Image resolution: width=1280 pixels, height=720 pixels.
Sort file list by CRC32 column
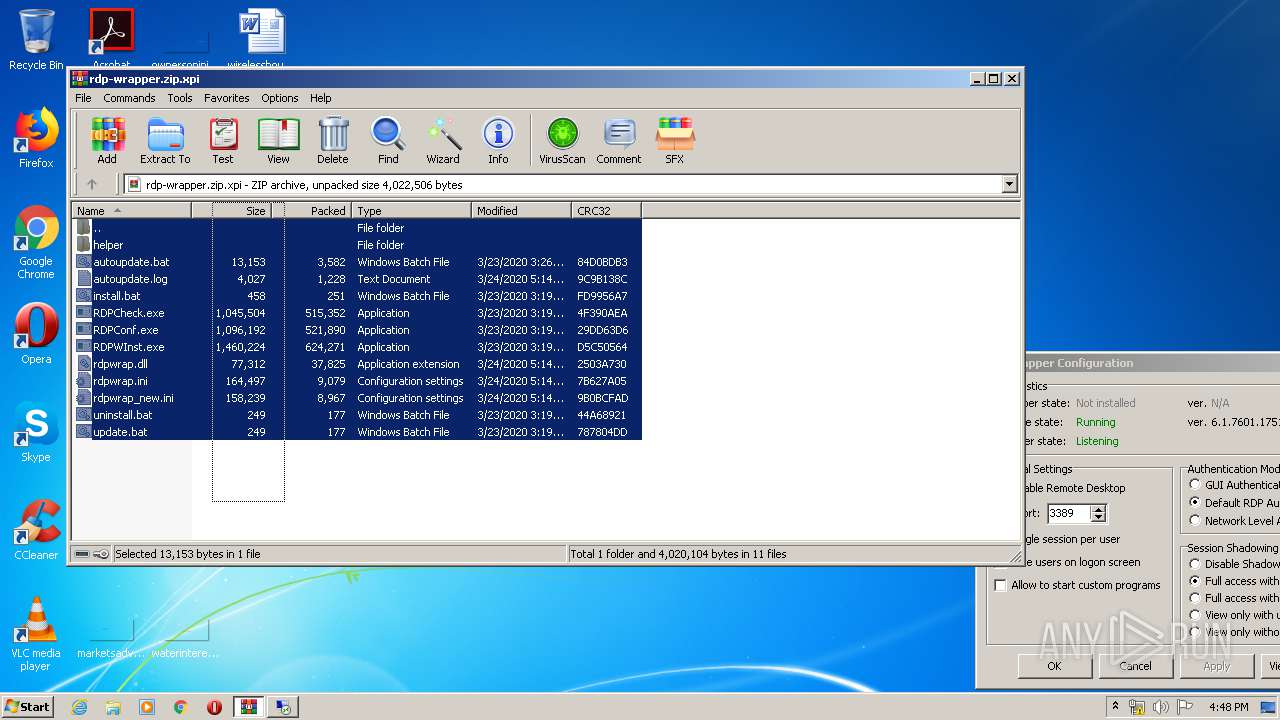606,210
